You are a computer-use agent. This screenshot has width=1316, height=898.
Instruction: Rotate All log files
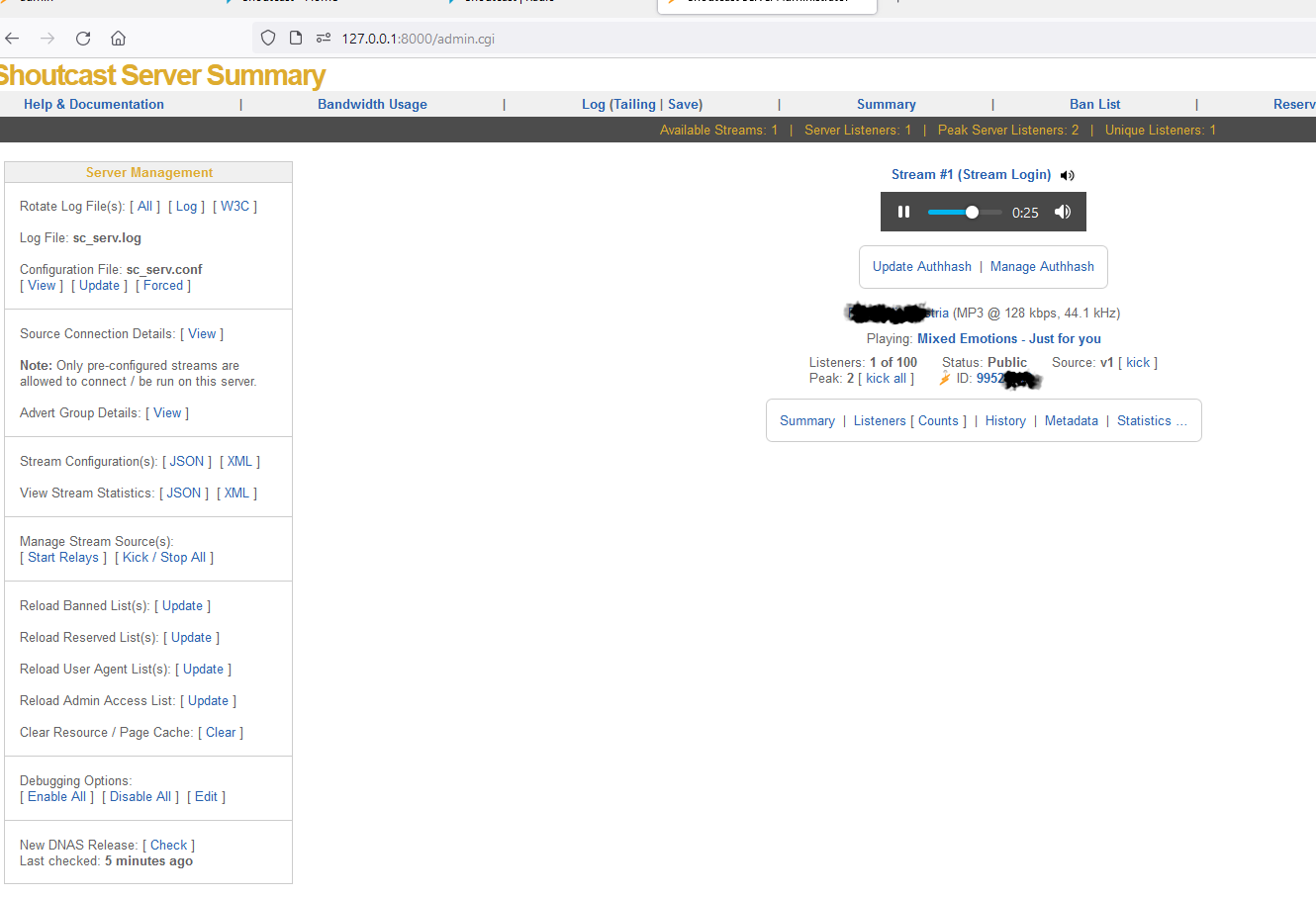(145, 206)
